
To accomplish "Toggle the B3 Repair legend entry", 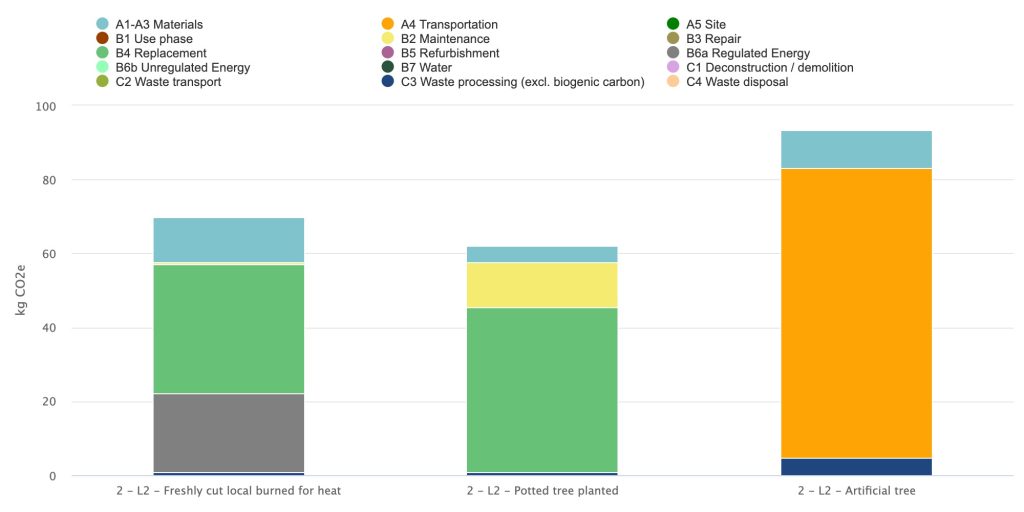I will point(703,39).
